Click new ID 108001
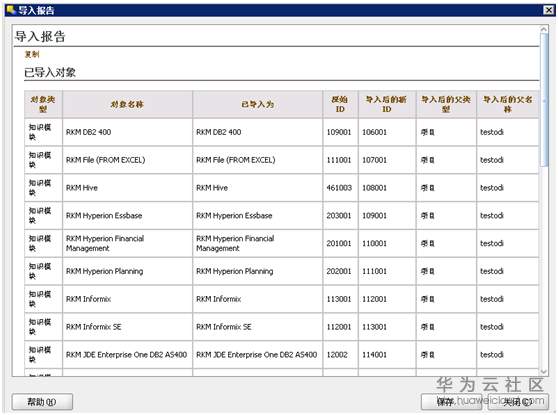558x415 pixels. (374, 188)
